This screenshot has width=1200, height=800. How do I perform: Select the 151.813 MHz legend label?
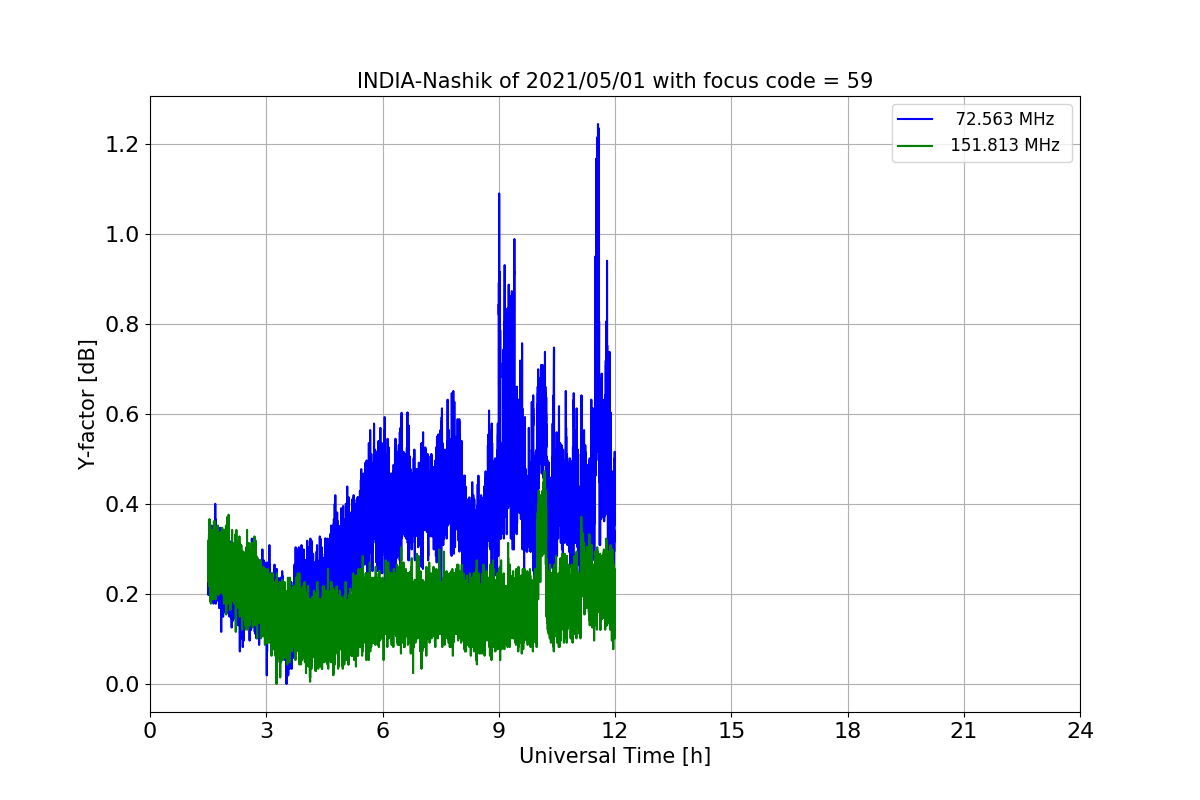(x=1005, y=145)
